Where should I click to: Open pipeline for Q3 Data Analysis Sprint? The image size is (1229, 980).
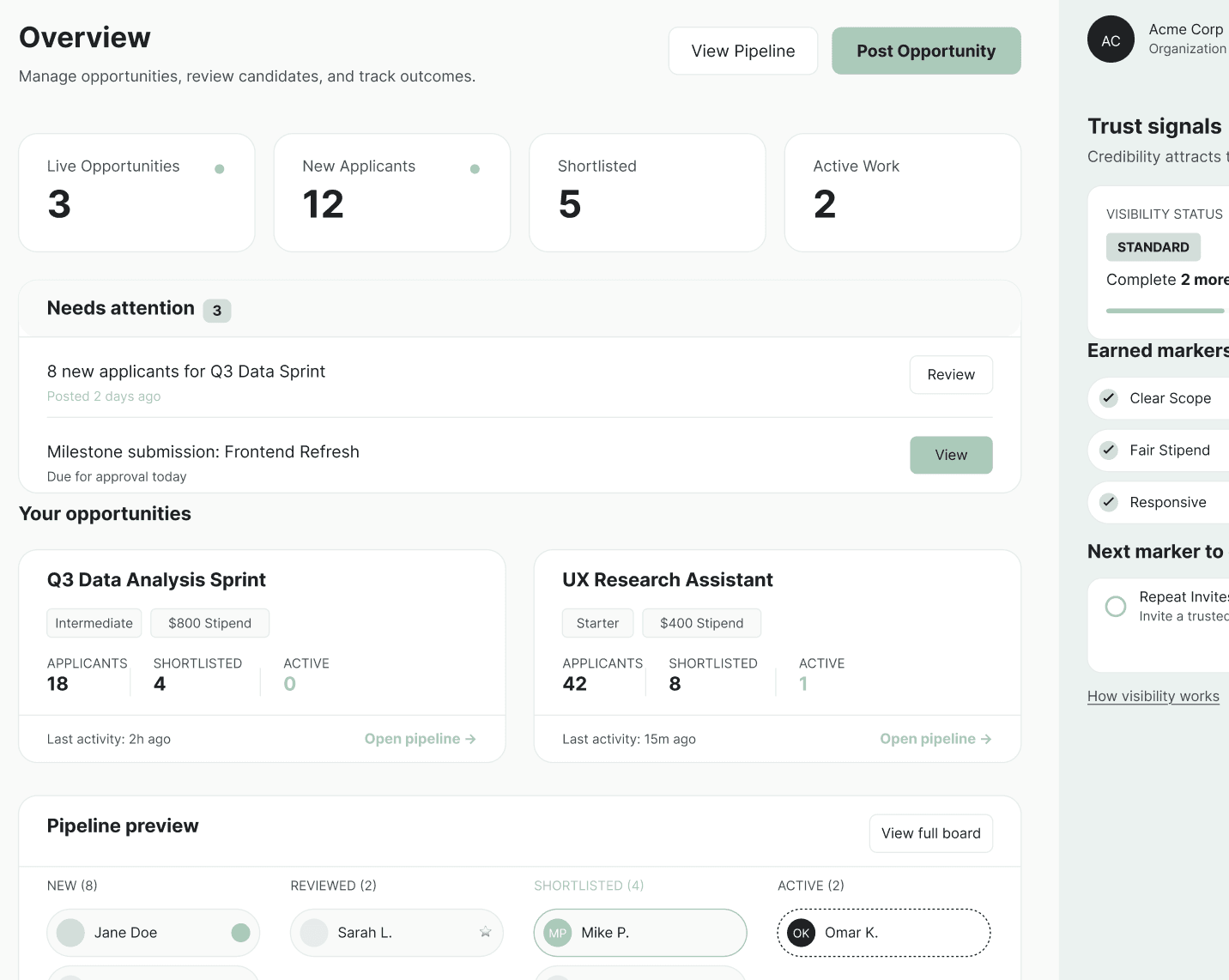tap(421, 739)
